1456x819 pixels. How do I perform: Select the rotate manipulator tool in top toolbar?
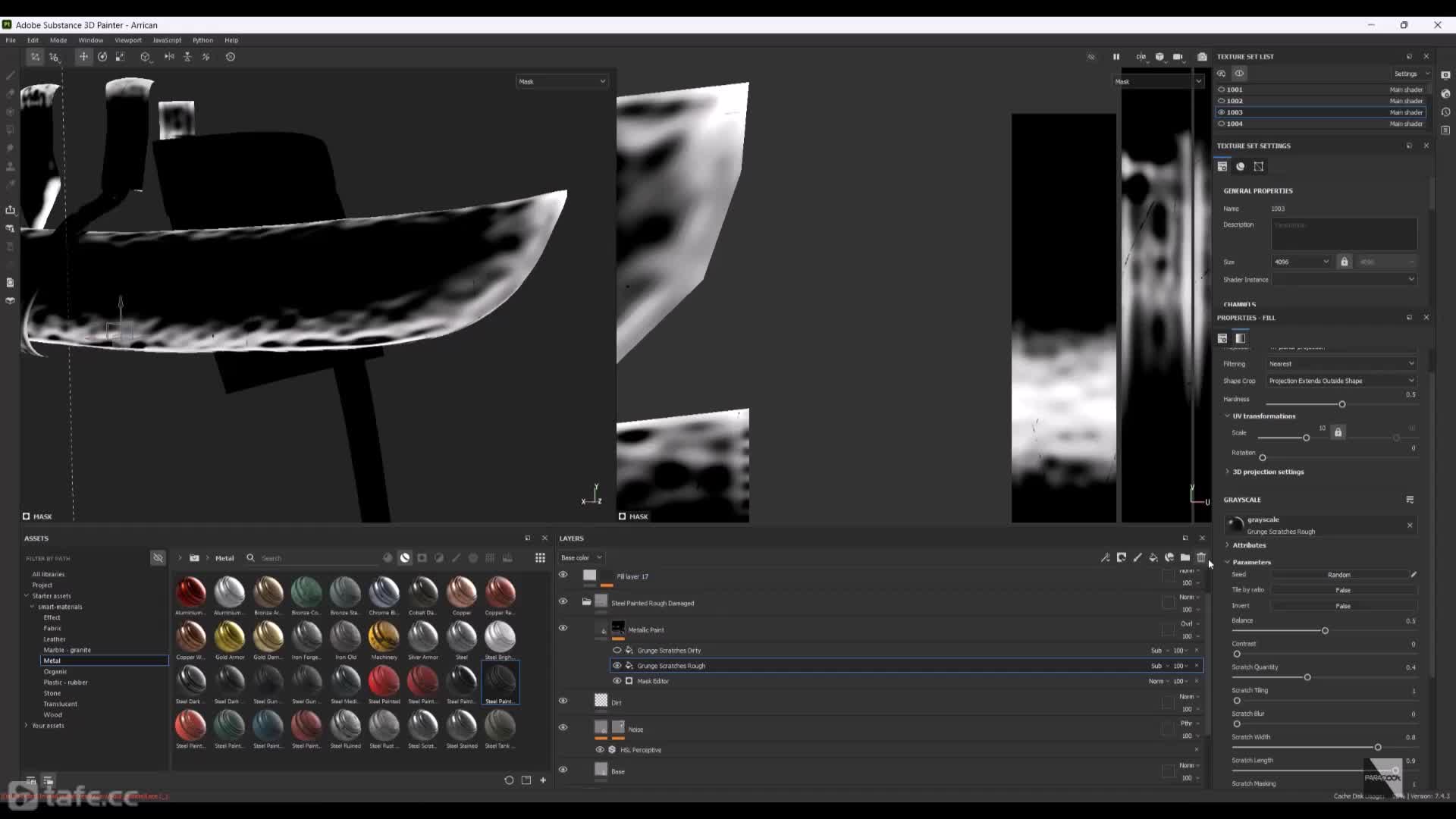(102, 57)
